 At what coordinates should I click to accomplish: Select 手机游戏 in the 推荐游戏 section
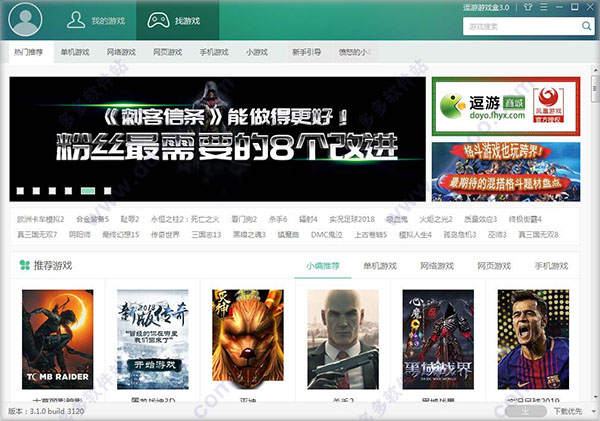point(551,266)
